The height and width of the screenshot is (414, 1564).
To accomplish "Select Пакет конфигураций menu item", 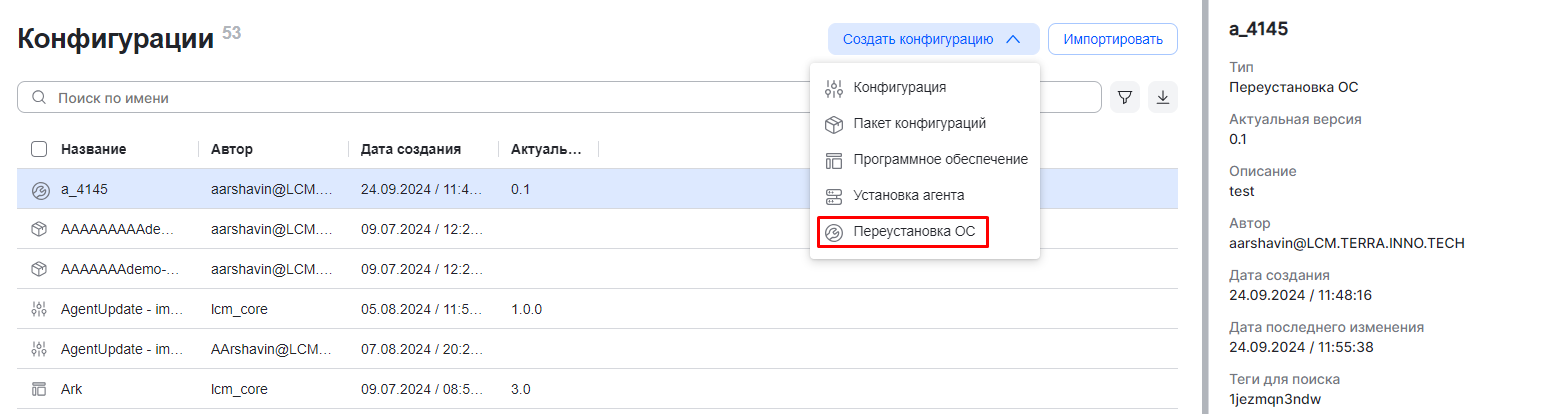I will click(919, 123).
